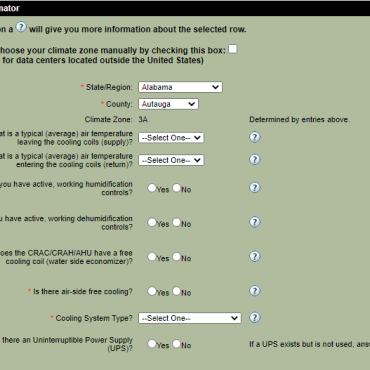Click the help icon in the top instruction line

[x=21, y=27]
